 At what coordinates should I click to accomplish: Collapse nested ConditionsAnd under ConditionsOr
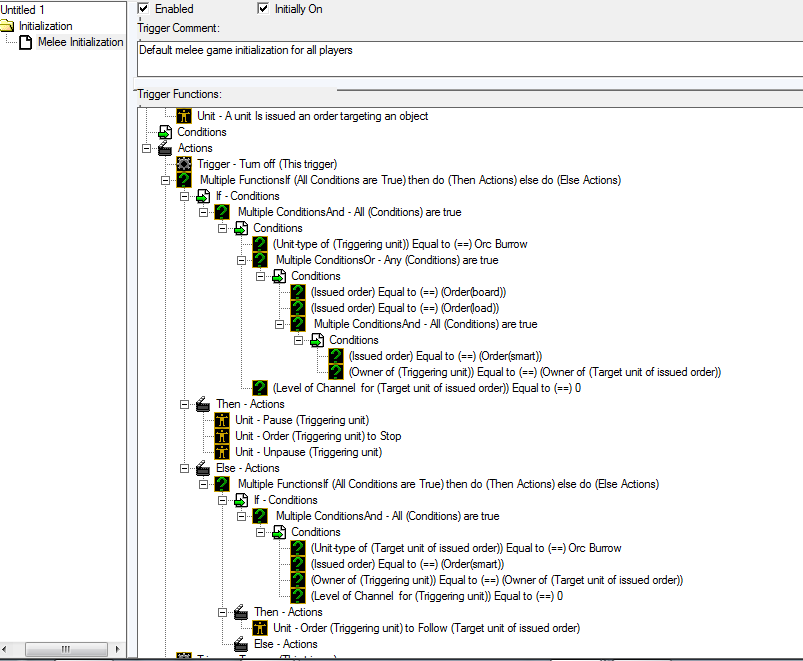coord(279,324)
